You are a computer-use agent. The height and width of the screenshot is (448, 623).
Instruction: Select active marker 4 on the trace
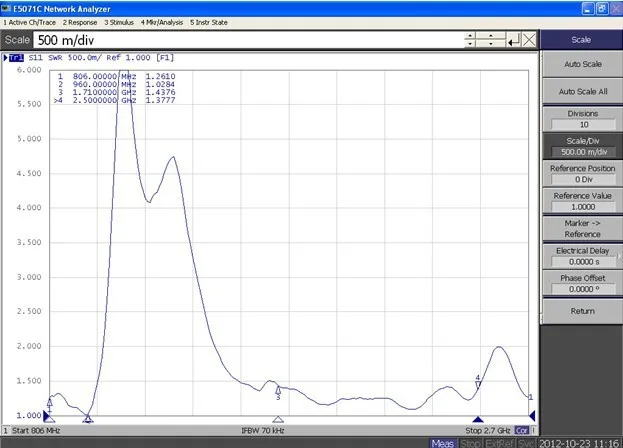click(x=478, y=384)
